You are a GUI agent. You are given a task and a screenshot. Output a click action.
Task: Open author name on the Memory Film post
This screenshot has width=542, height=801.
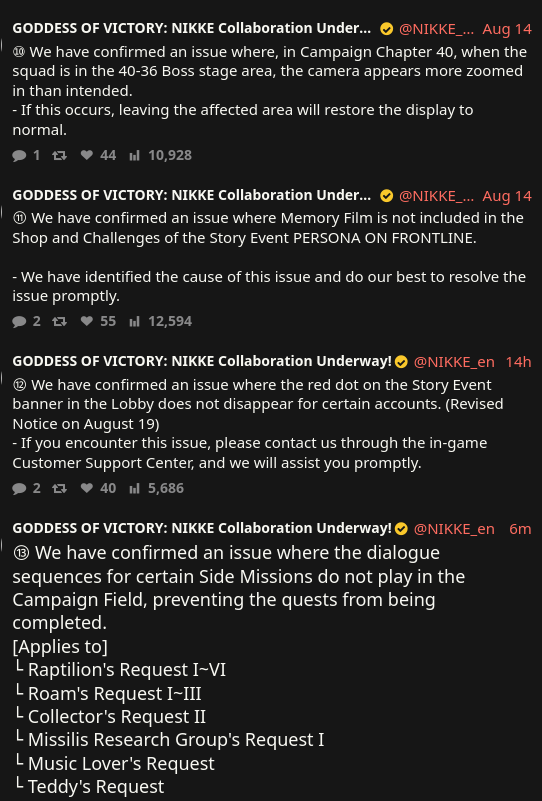point(192,195)
